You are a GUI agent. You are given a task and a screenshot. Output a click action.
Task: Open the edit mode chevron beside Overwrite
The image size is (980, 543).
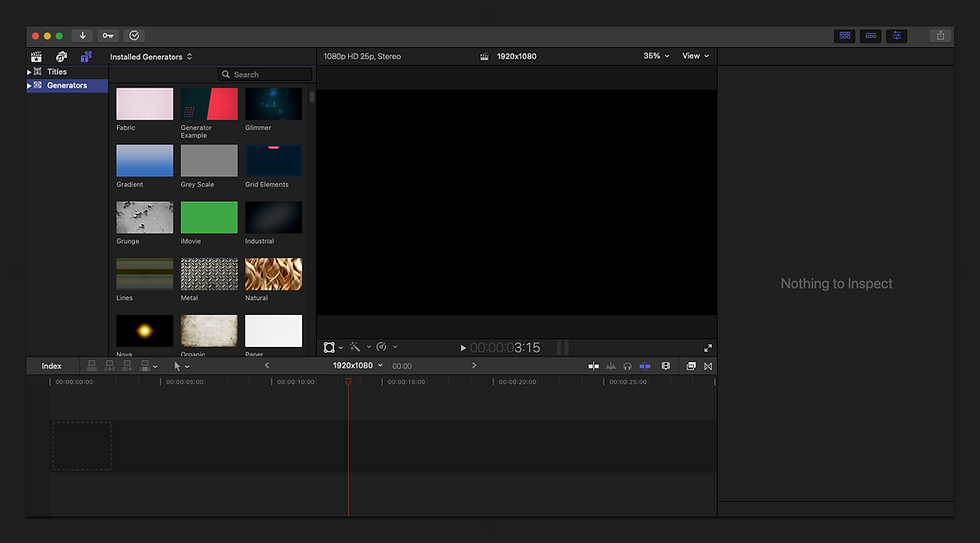pyautogui.click(x=155, y=367)
